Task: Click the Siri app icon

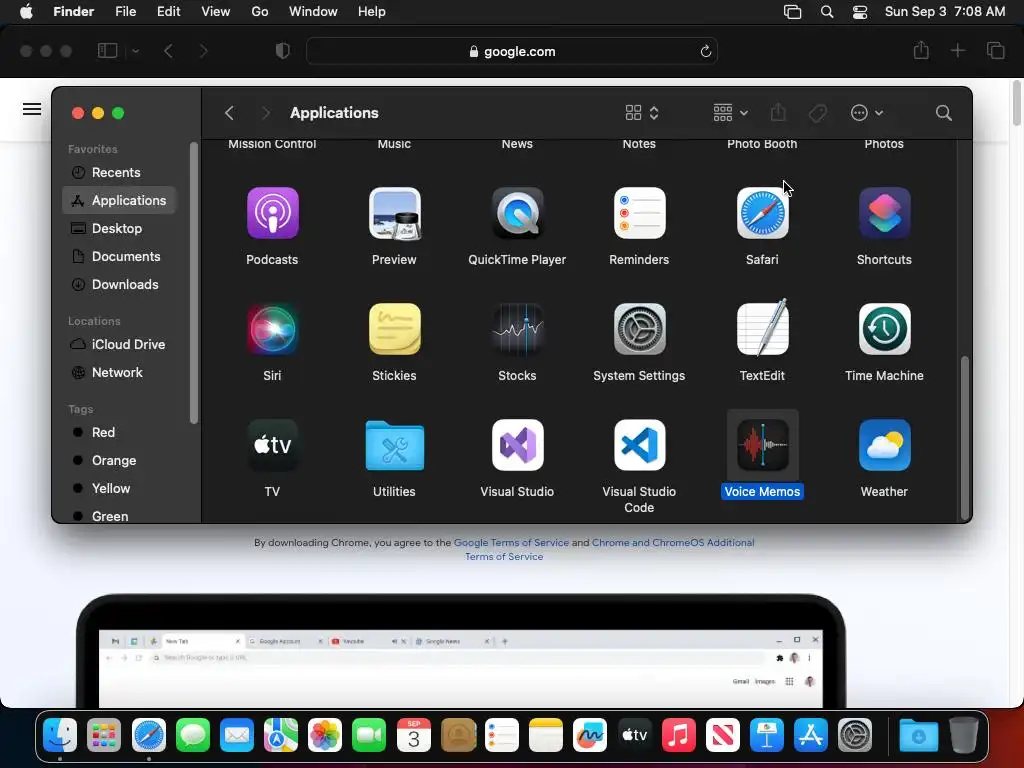Action: pyautogui.click(x=272, y=329)
